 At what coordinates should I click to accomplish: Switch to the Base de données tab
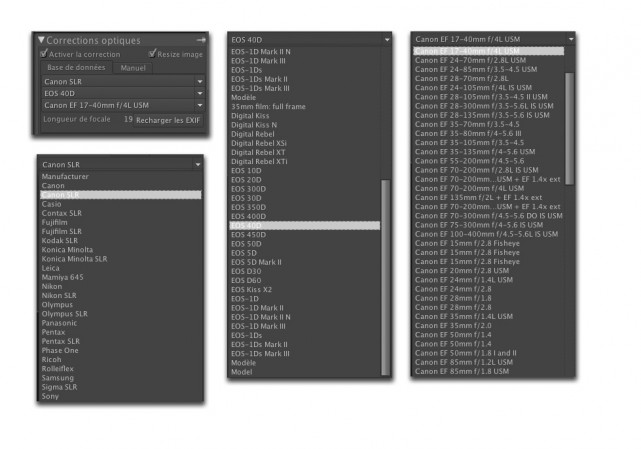pyautogui.click(x=76, y=67)
